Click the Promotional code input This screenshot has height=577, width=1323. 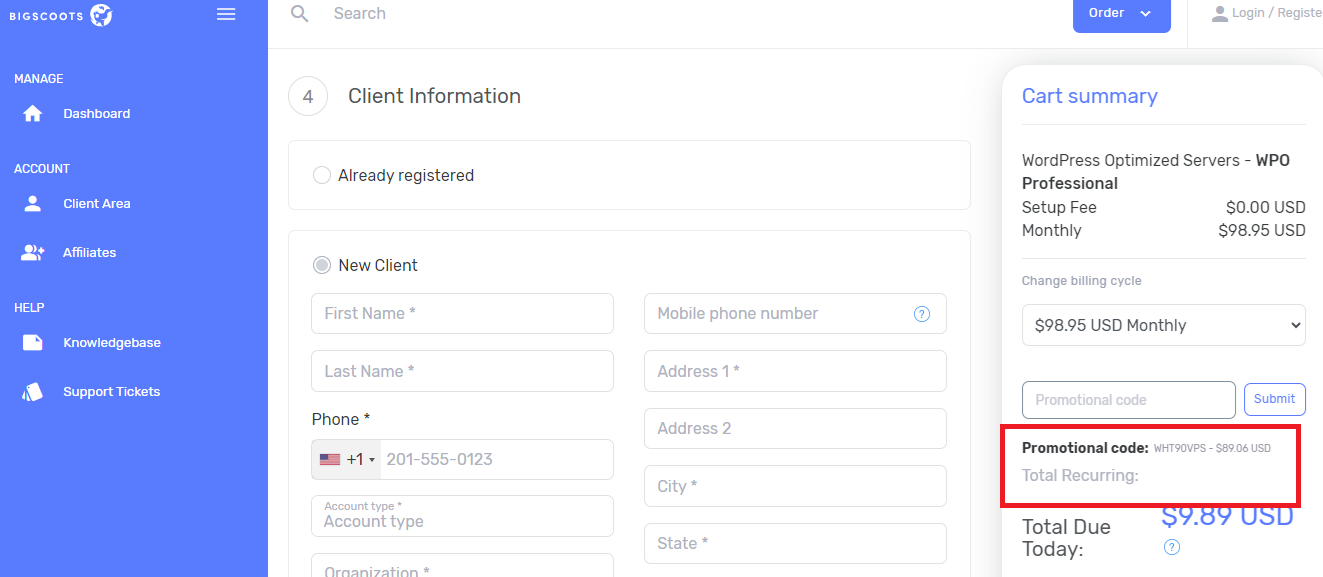click(x=1129, y=400)
